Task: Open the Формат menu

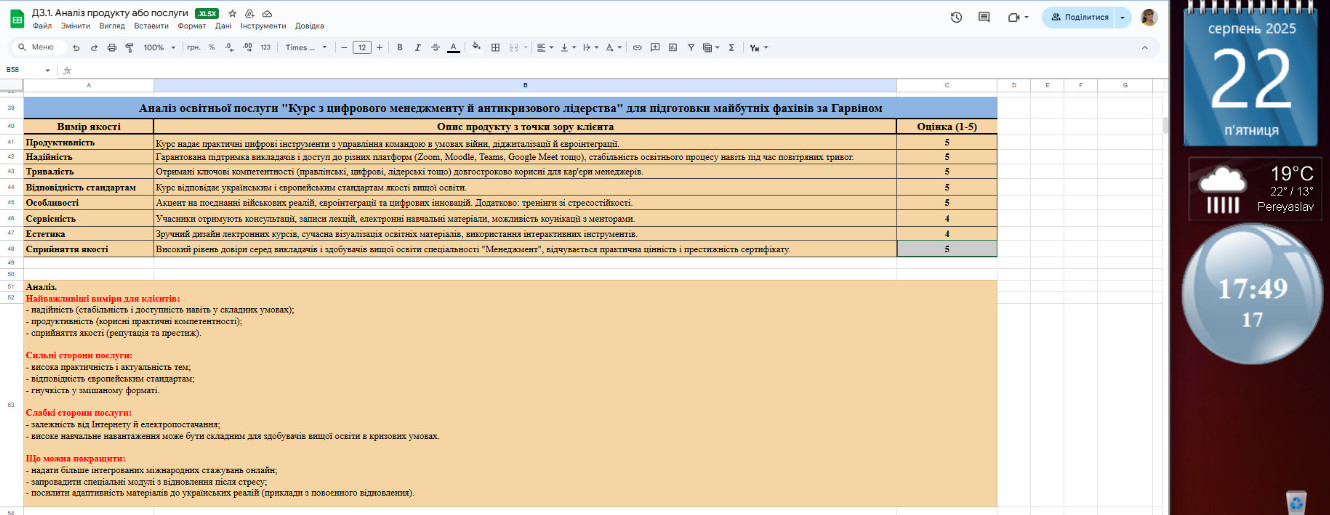Action: coord(191,26)
